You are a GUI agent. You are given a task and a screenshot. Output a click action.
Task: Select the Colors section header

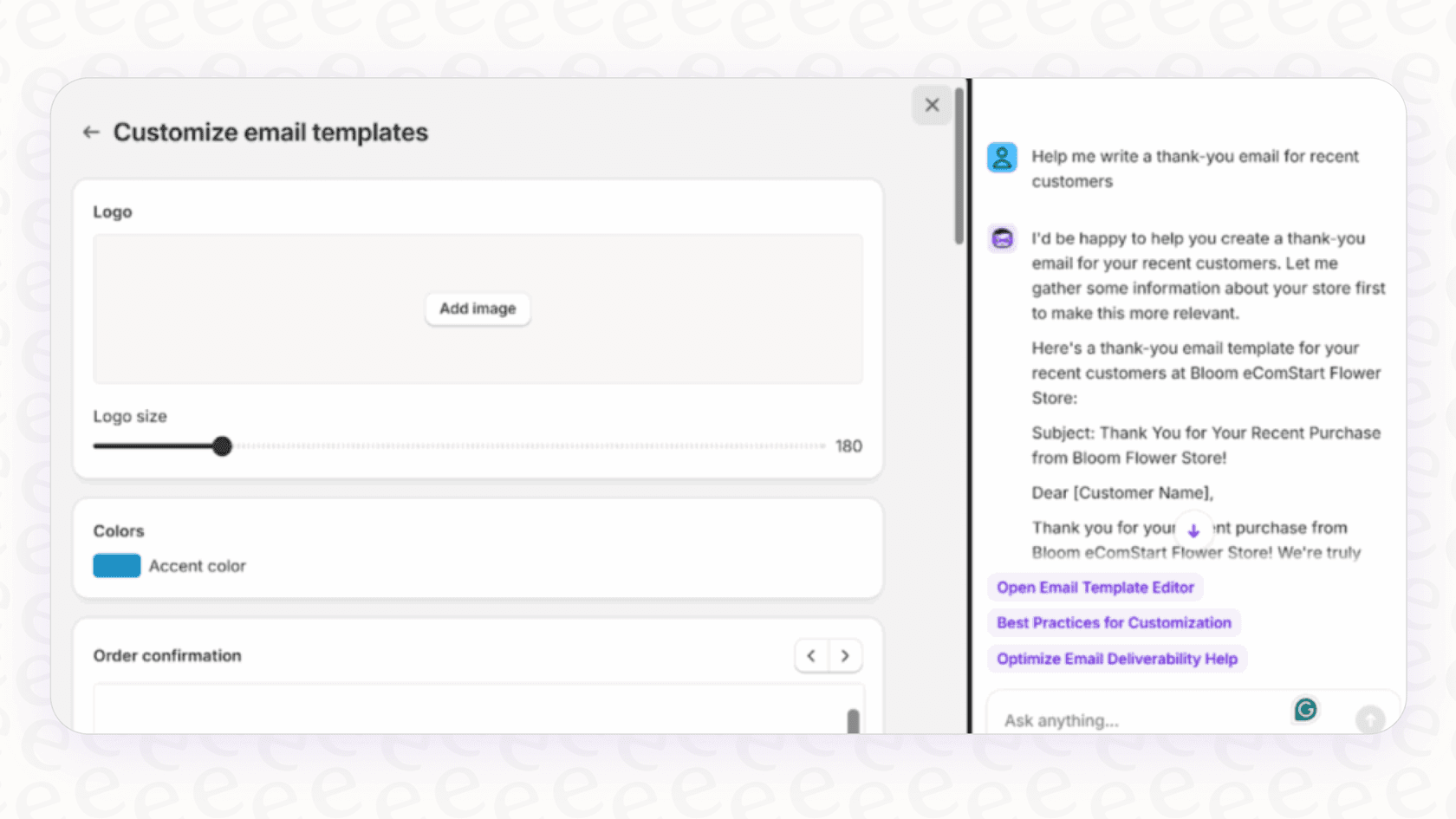119,530
